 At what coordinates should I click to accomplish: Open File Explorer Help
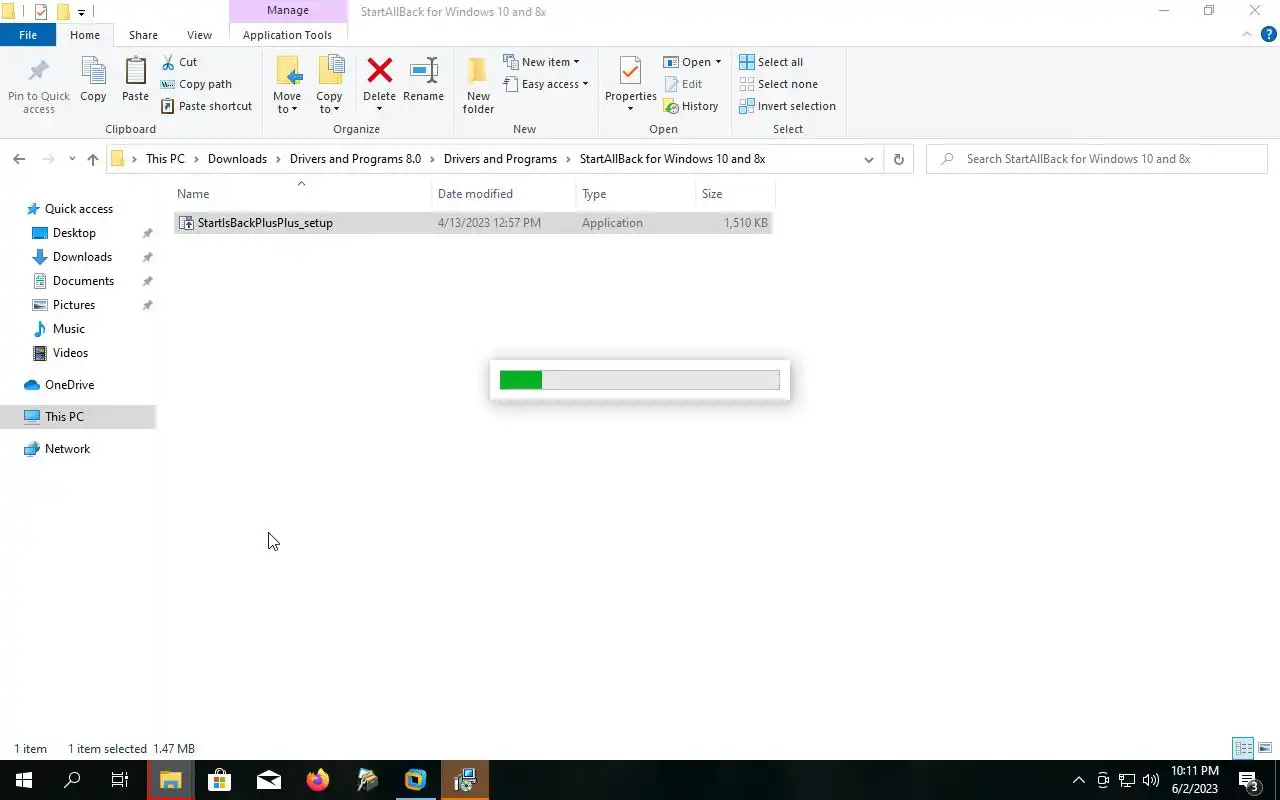click(1268, 34)
